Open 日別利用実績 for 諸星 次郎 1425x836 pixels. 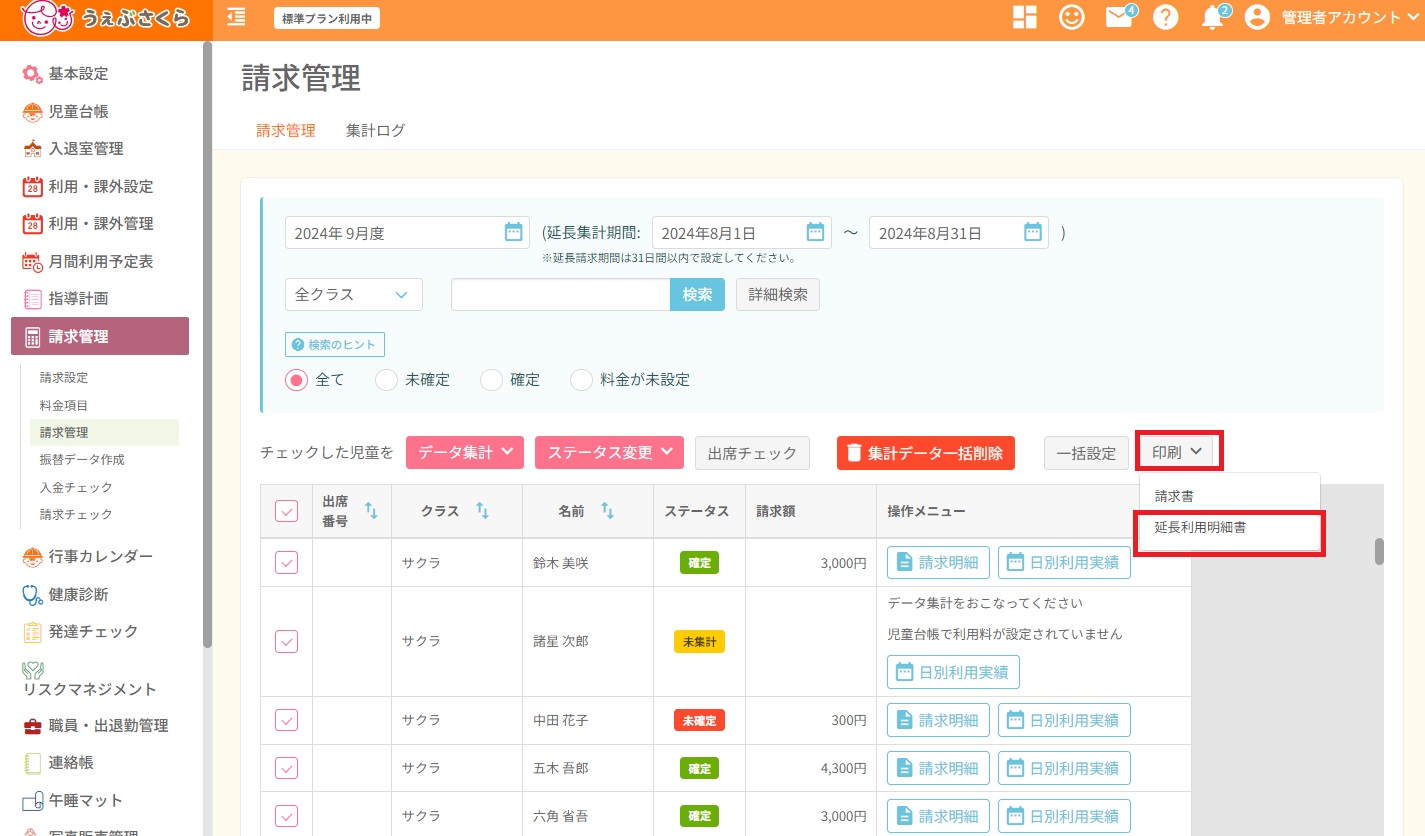pyautogui.click(x=953, y=671)
